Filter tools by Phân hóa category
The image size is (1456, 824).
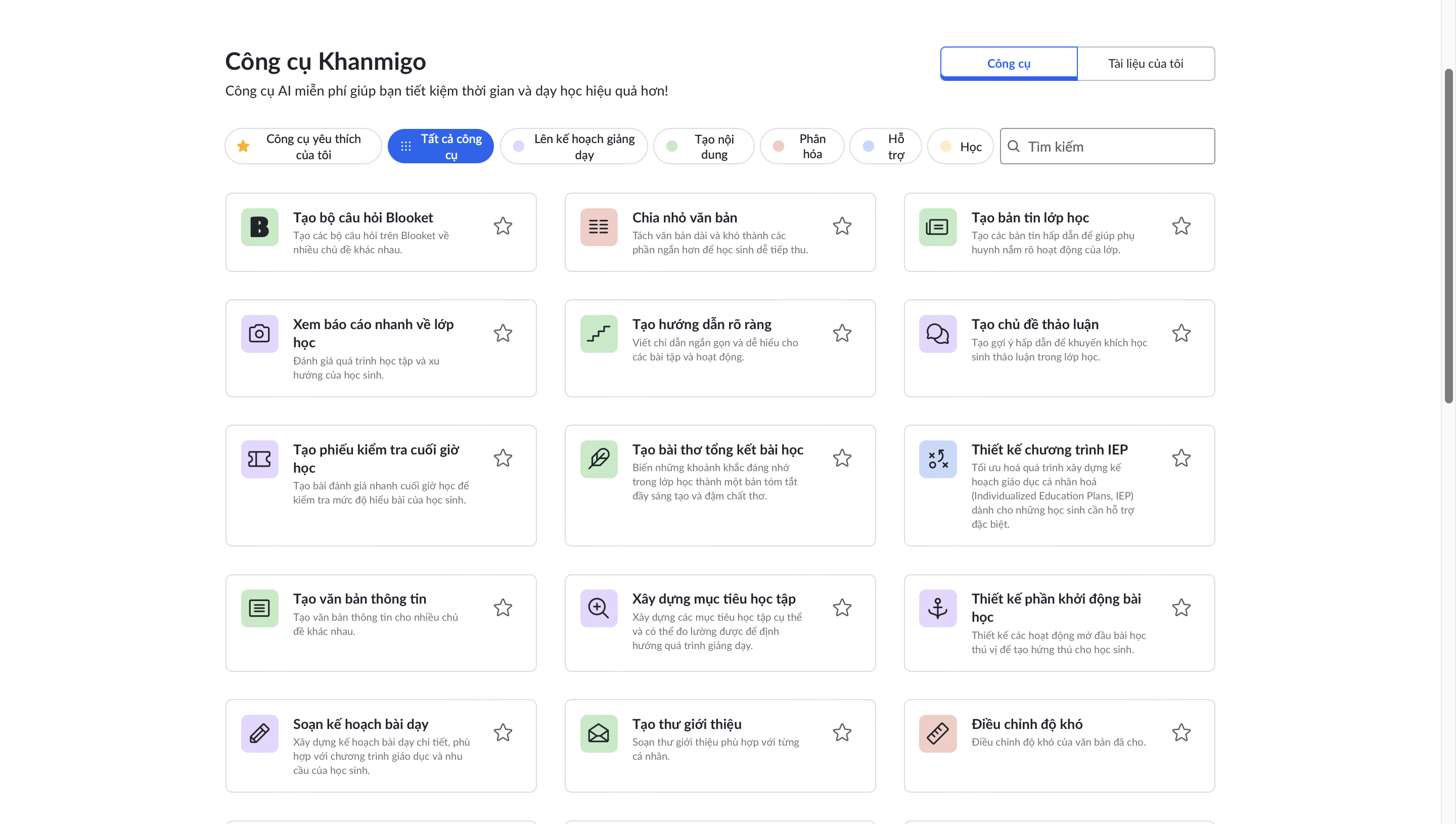(x=801, y=146)
